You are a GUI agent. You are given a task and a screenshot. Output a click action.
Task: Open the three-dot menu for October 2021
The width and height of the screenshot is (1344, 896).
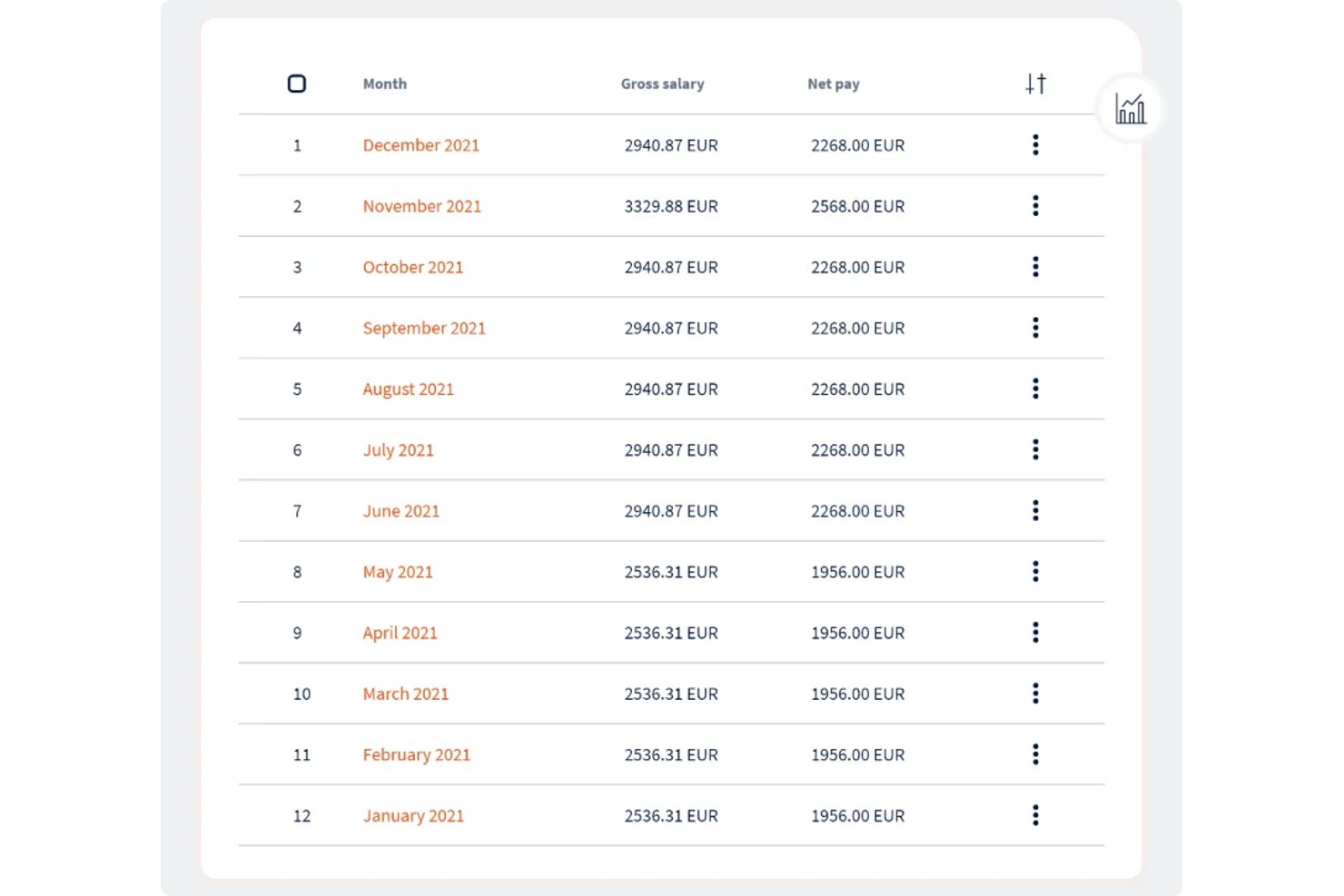click(x=1035, y=267)
